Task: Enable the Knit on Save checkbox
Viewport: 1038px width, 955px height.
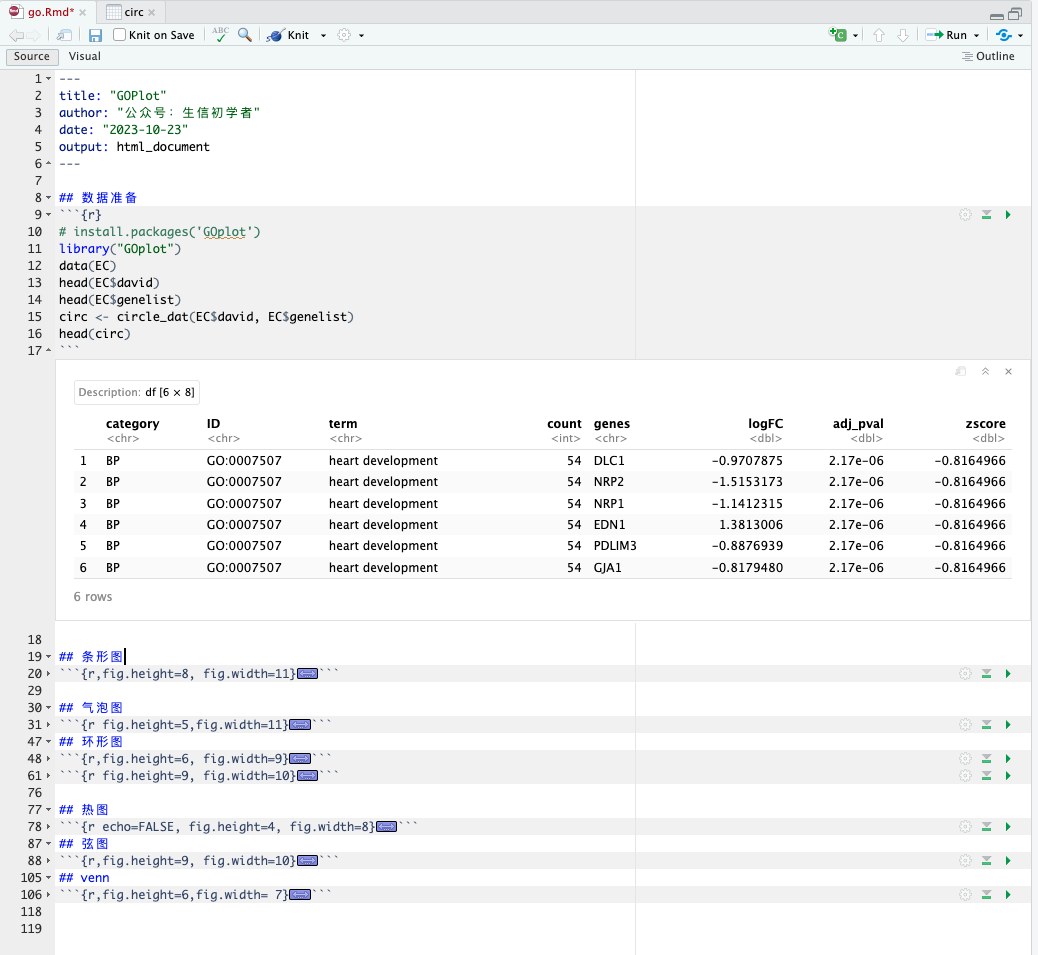Action: 120,35
